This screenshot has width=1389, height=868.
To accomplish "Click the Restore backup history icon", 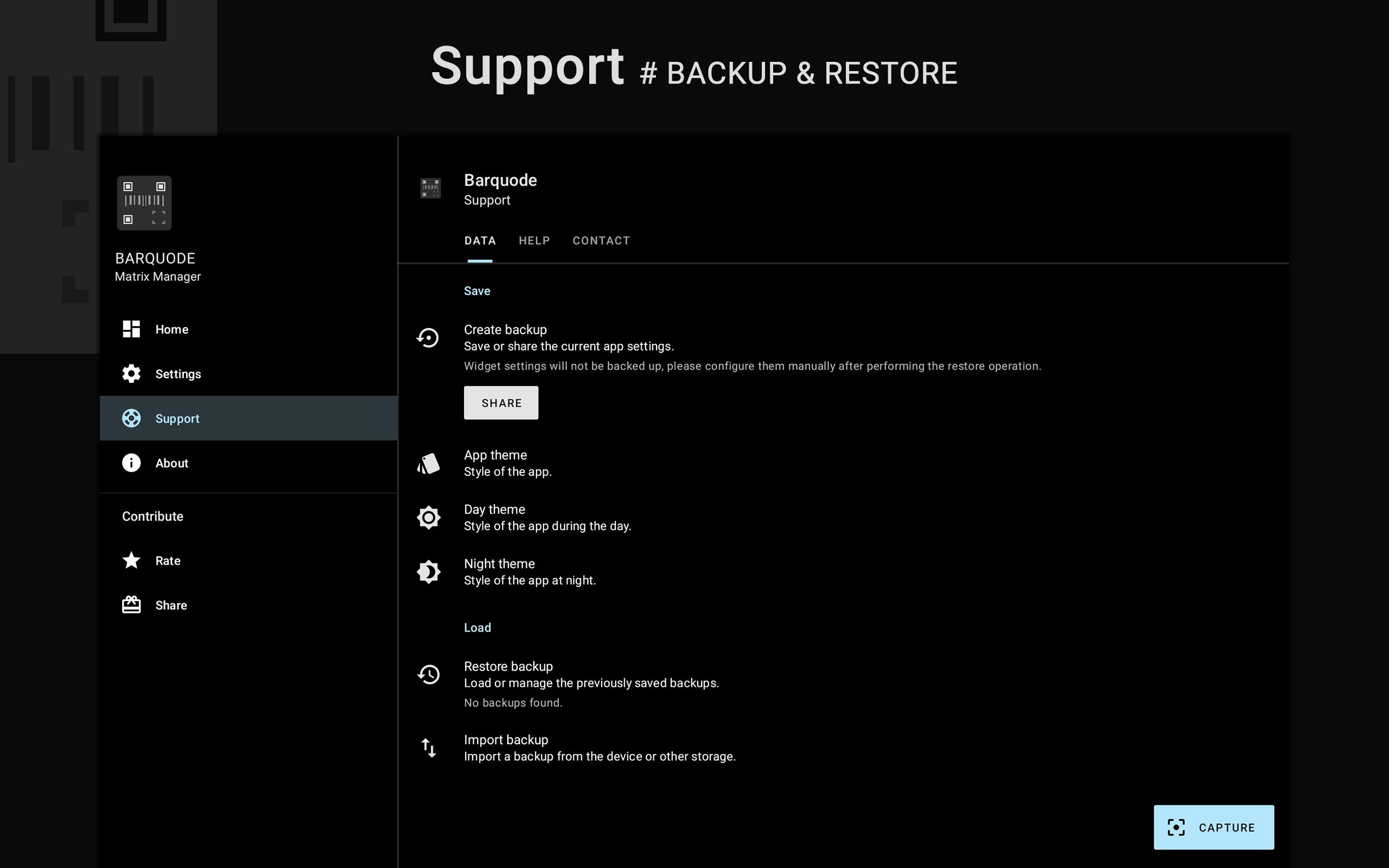I will 428,674.
